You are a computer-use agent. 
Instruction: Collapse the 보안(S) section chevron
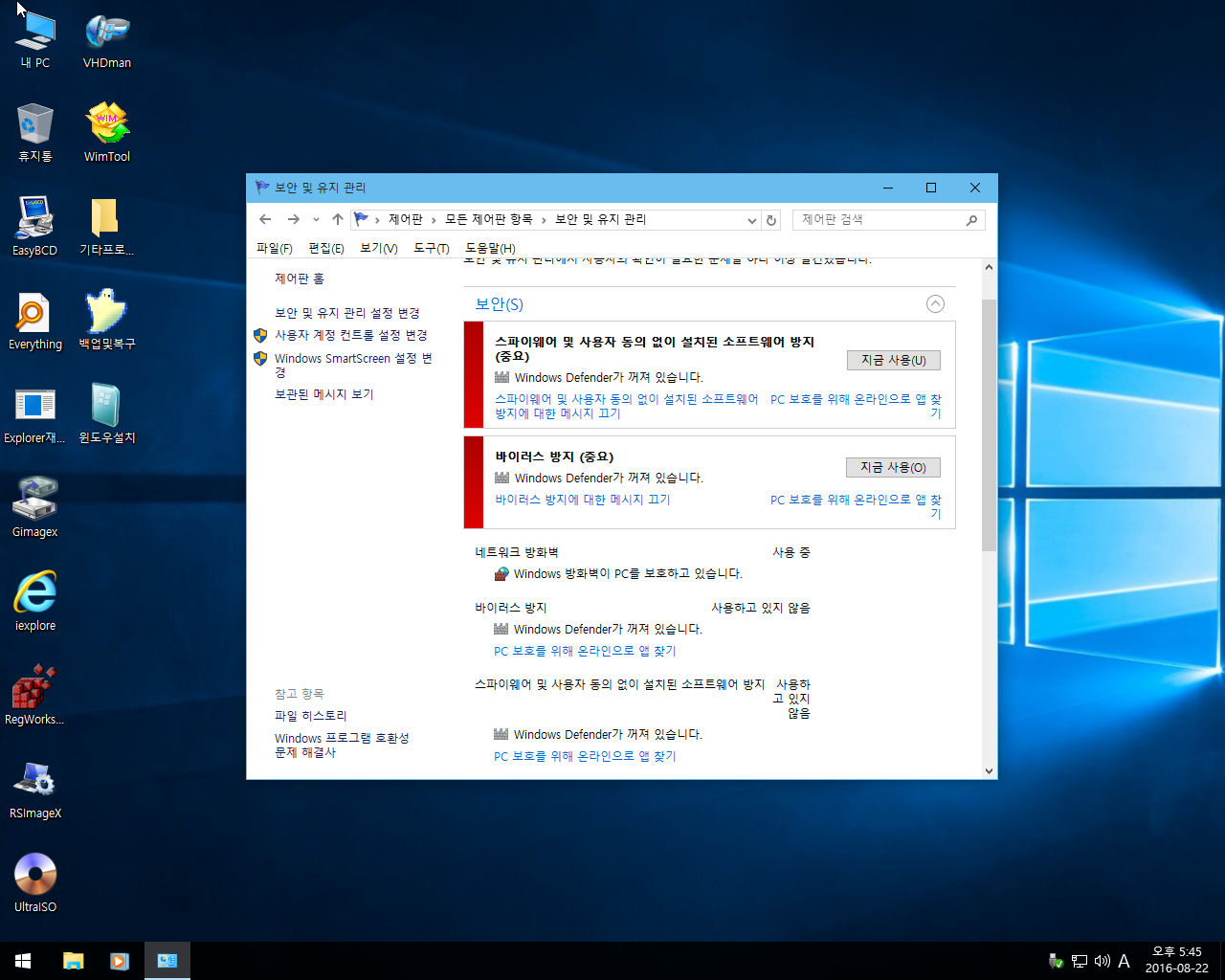coord(935,303)
